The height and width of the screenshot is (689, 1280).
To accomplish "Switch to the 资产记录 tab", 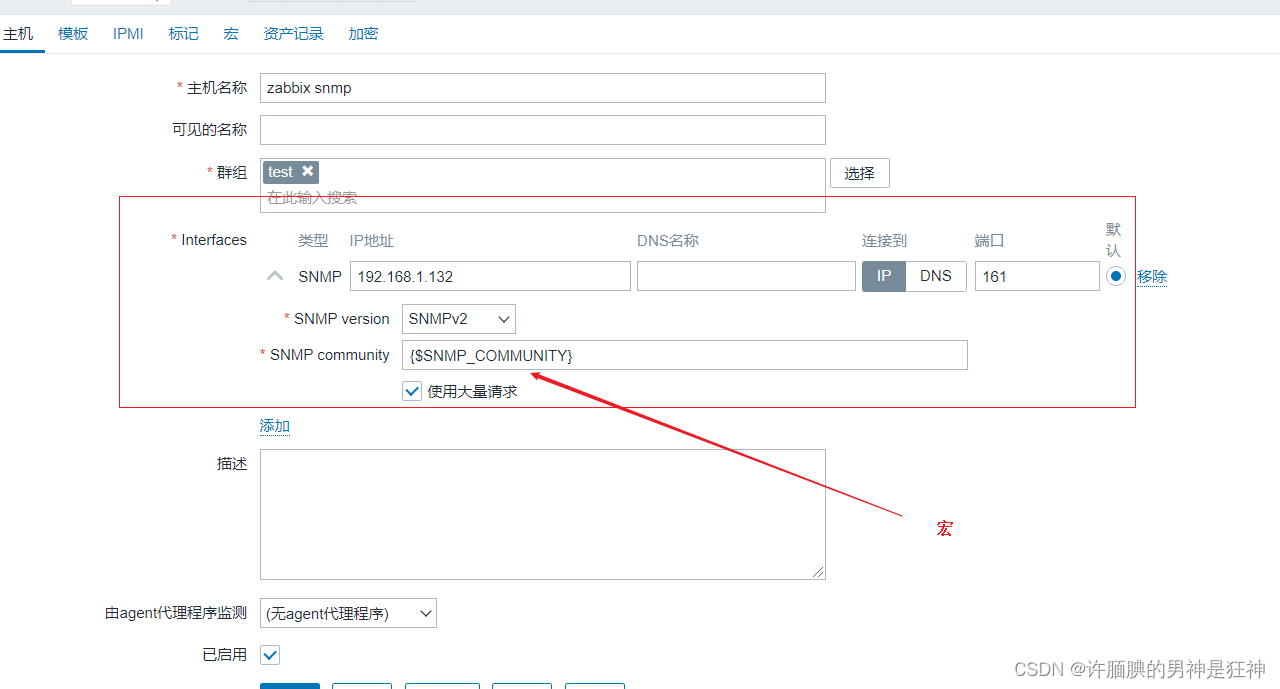I will tap(294, 34).
